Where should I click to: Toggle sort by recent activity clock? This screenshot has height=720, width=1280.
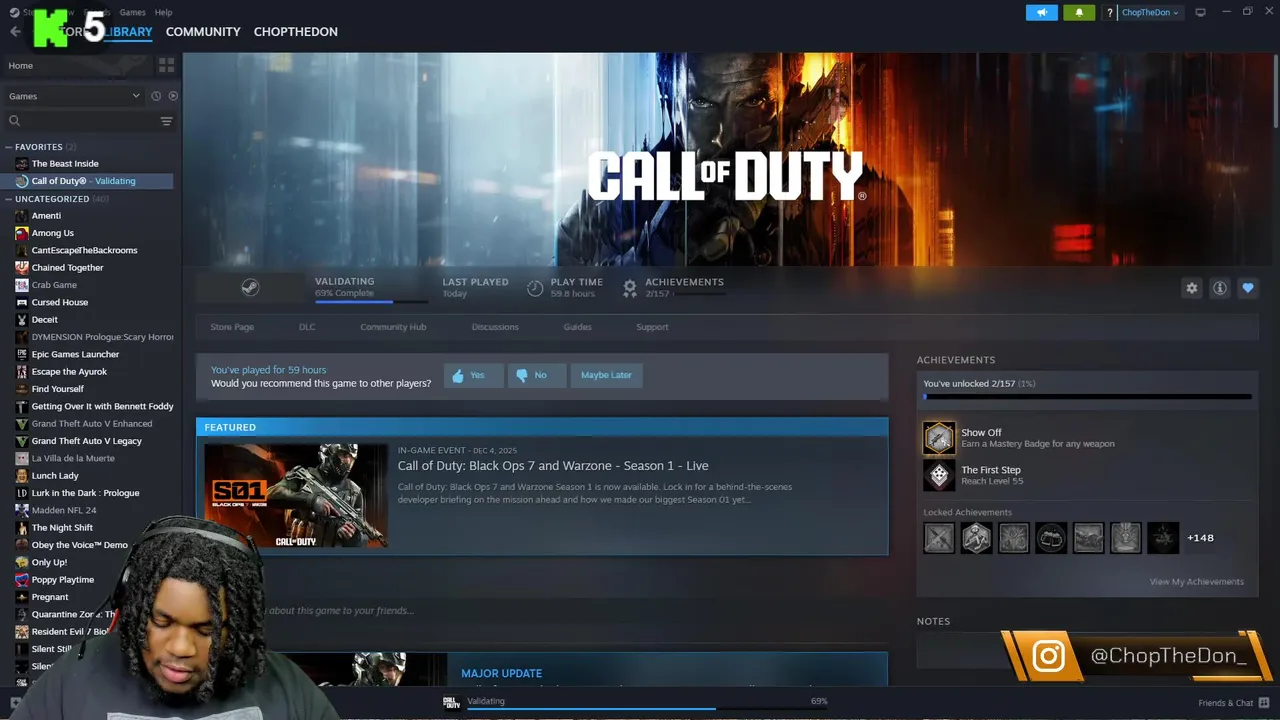(x=156, y=96)
